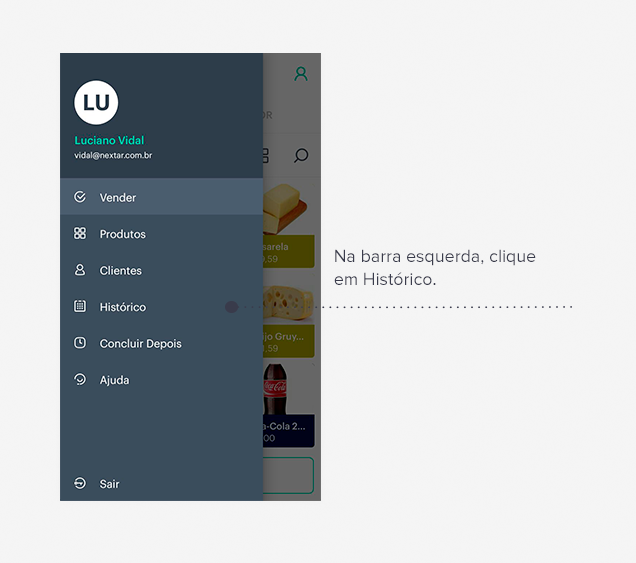
Task: Choose Histórico from the left bar
Action: 161,307
